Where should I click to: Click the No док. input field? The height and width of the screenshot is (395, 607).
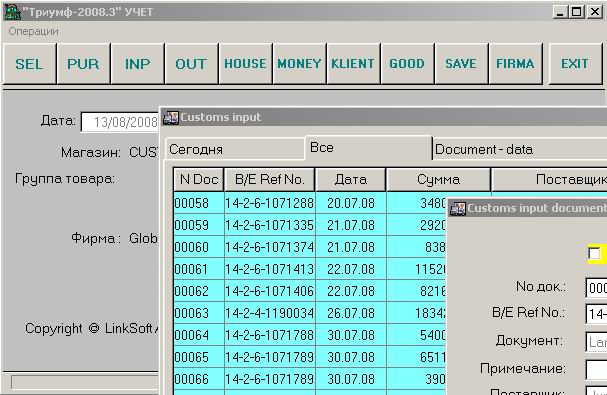tap(596, 288)
